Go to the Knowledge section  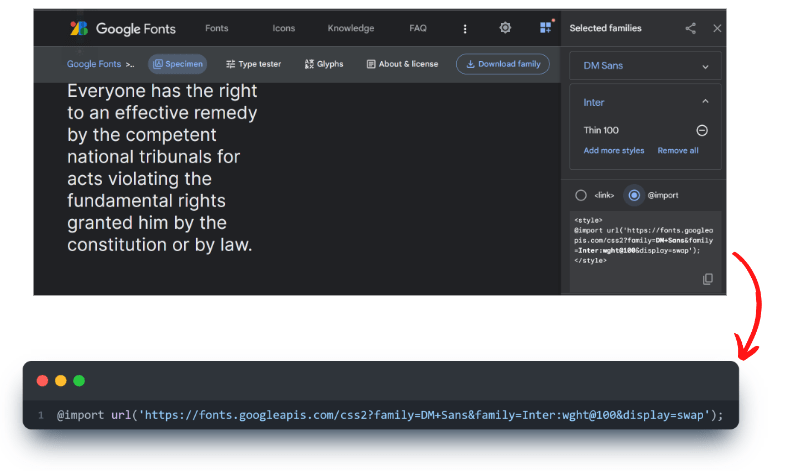click(351, 28)
